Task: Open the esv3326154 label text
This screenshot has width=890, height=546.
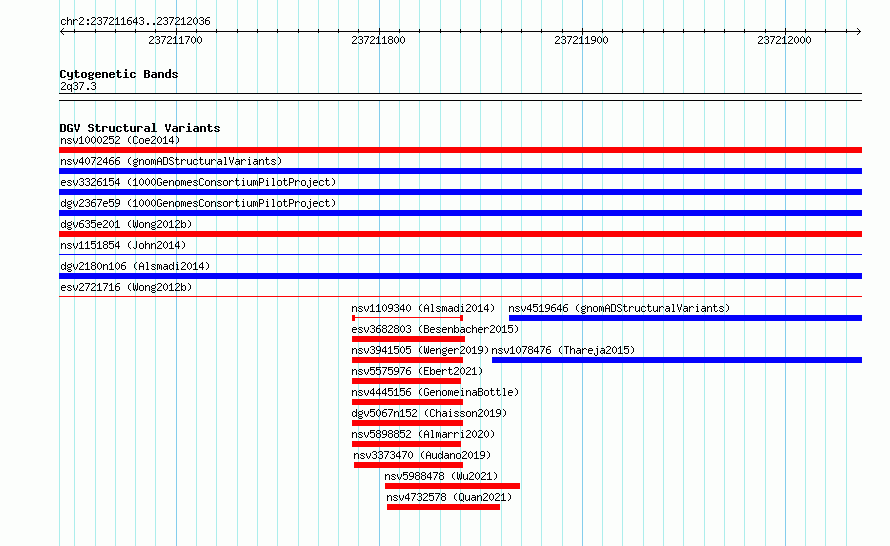Action: tap(198, 182)
